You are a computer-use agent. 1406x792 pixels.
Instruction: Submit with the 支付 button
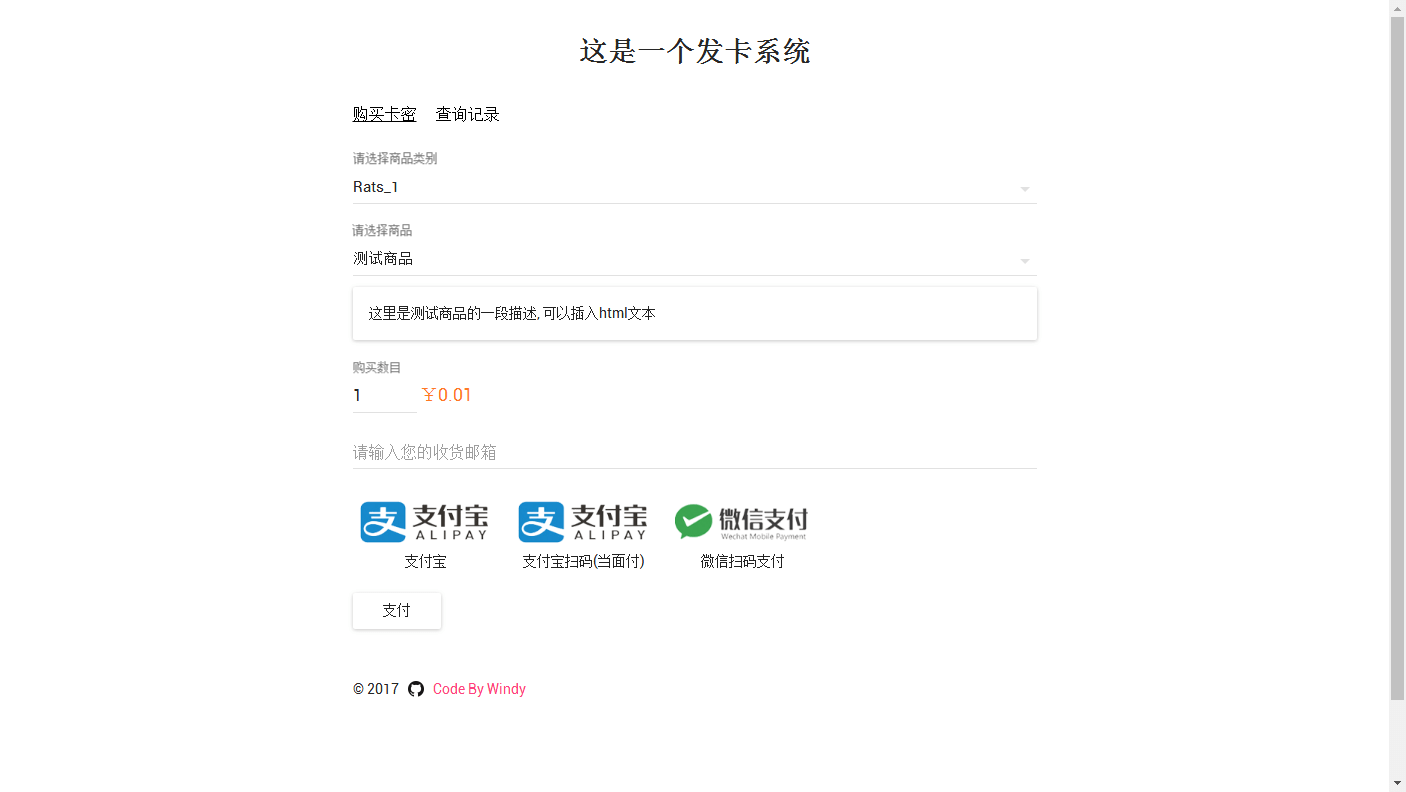[x=397, y=611]
